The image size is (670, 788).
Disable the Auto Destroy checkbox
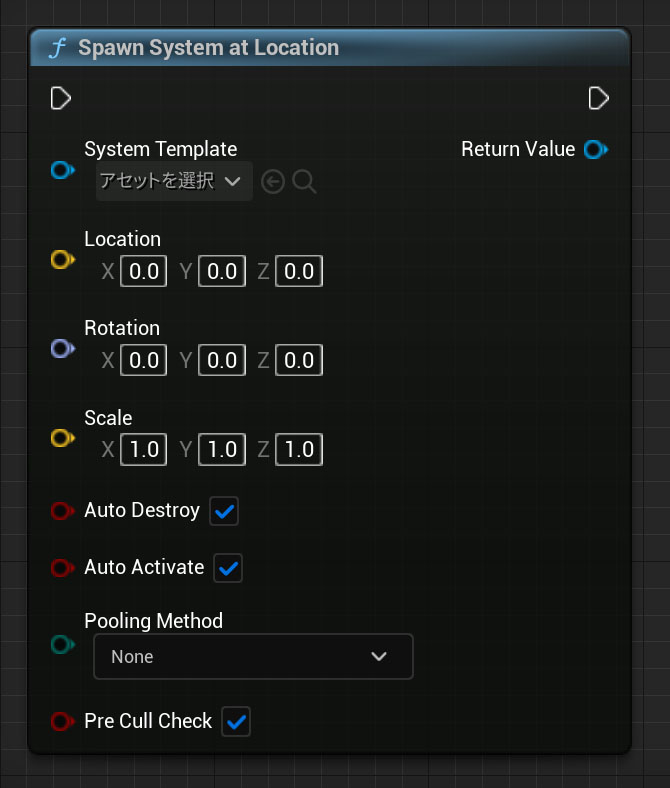224,512
